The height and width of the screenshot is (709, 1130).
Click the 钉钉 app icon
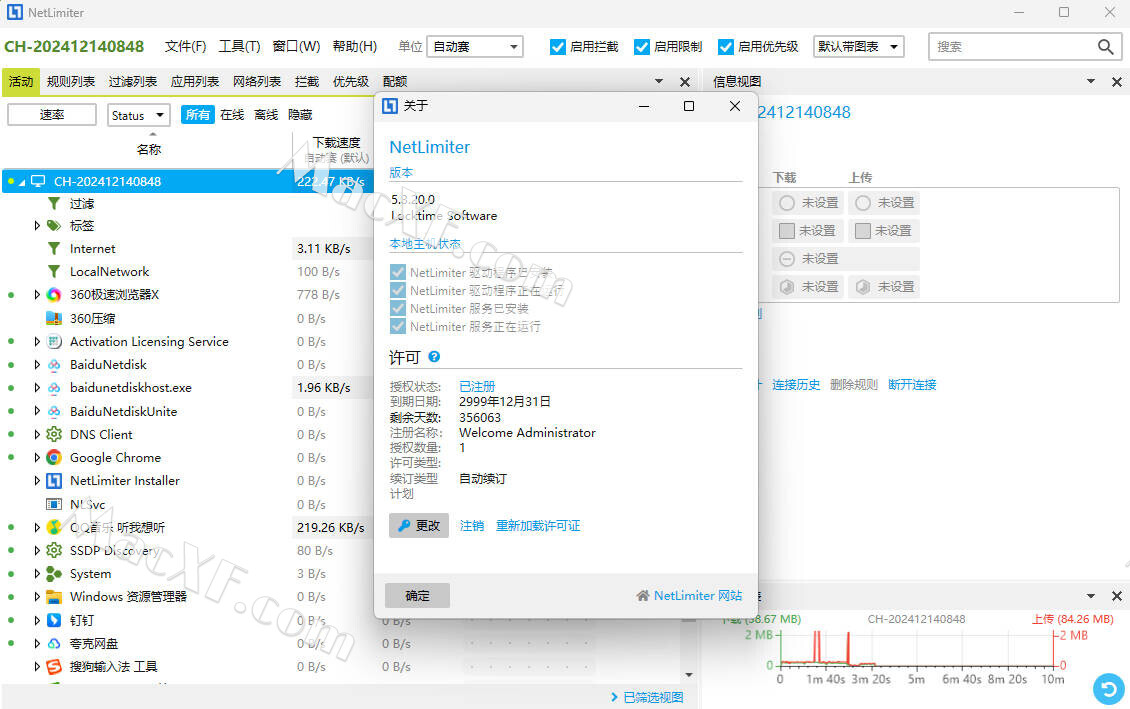(54, 620)
